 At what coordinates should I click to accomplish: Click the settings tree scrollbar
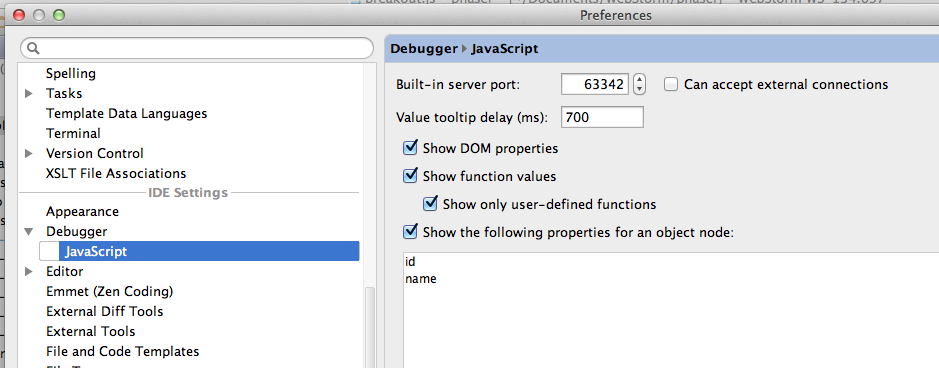(369, 327)
